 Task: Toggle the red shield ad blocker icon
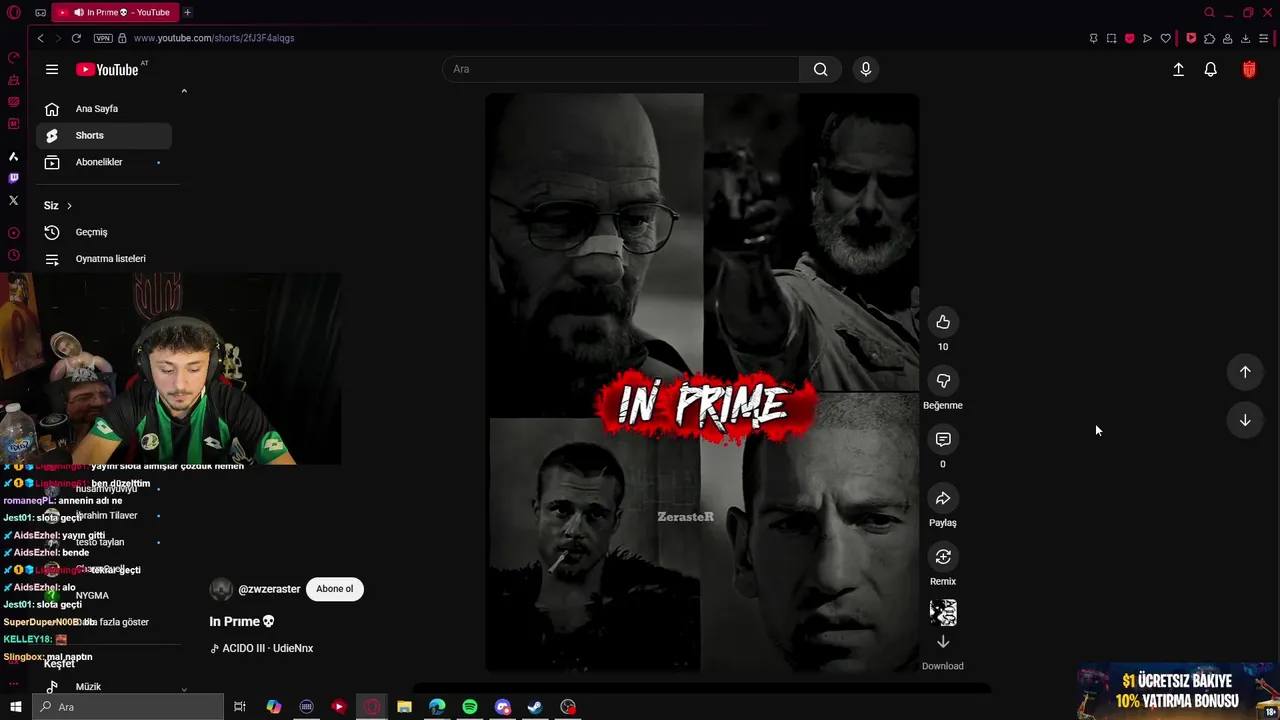pyautogui.click(x=1129, y=38)
